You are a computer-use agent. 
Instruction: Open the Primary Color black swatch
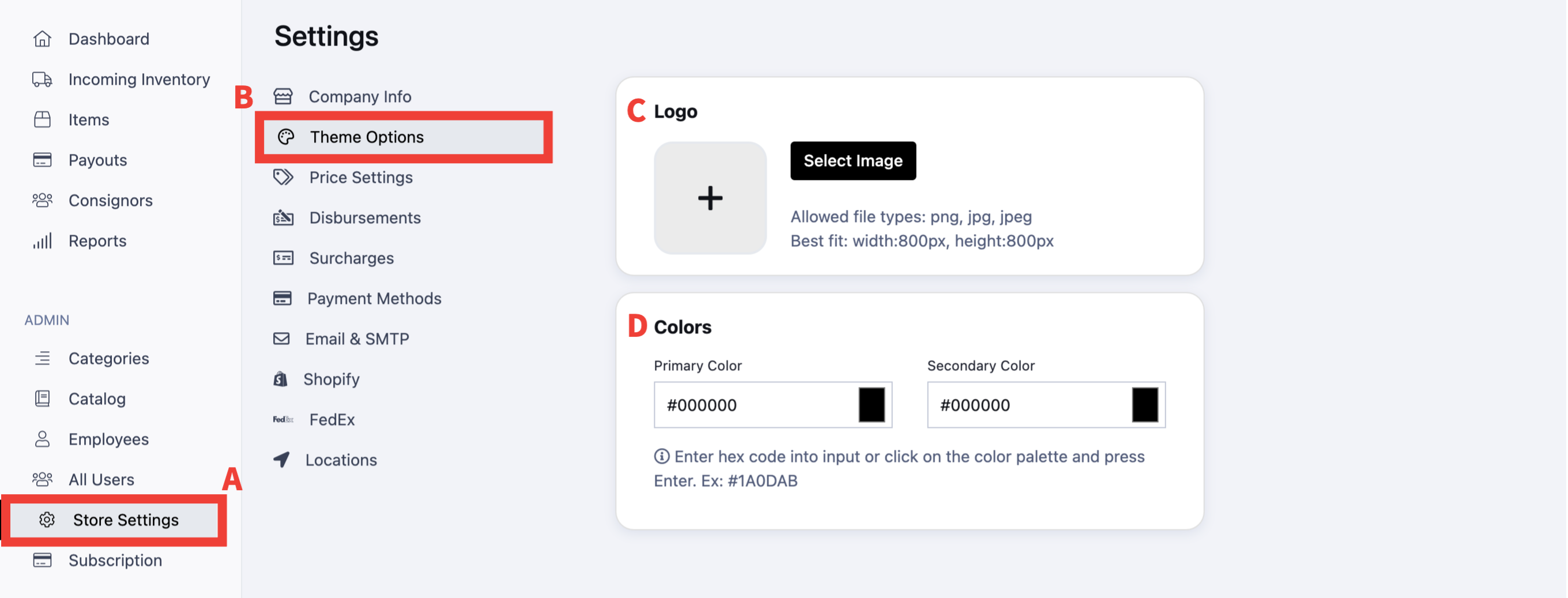(x=871, y=405)
